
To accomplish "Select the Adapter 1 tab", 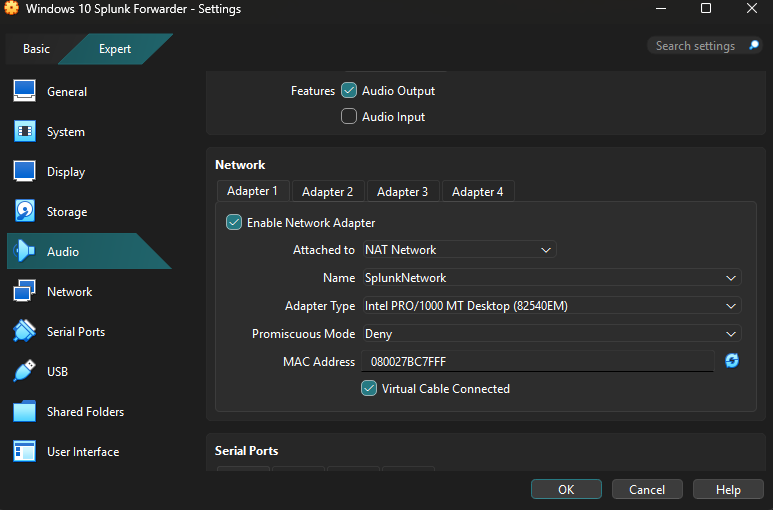I will click(252, 191).
